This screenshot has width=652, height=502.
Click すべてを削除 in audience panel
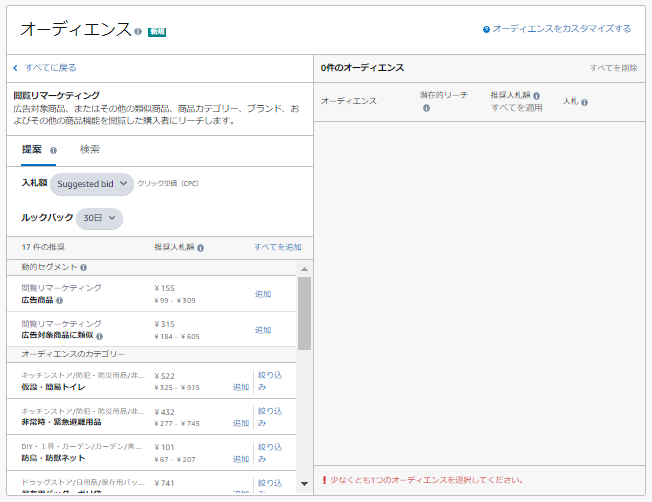[x=613, y=68]
